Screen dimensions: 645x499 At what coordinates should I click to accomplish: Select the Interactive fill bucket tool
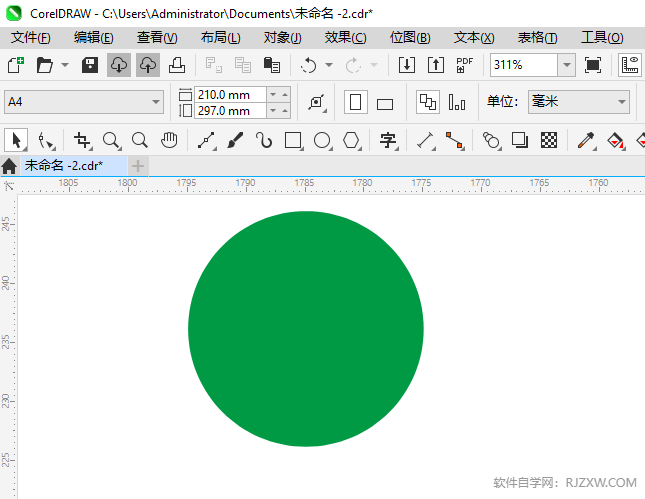[615, 140]
